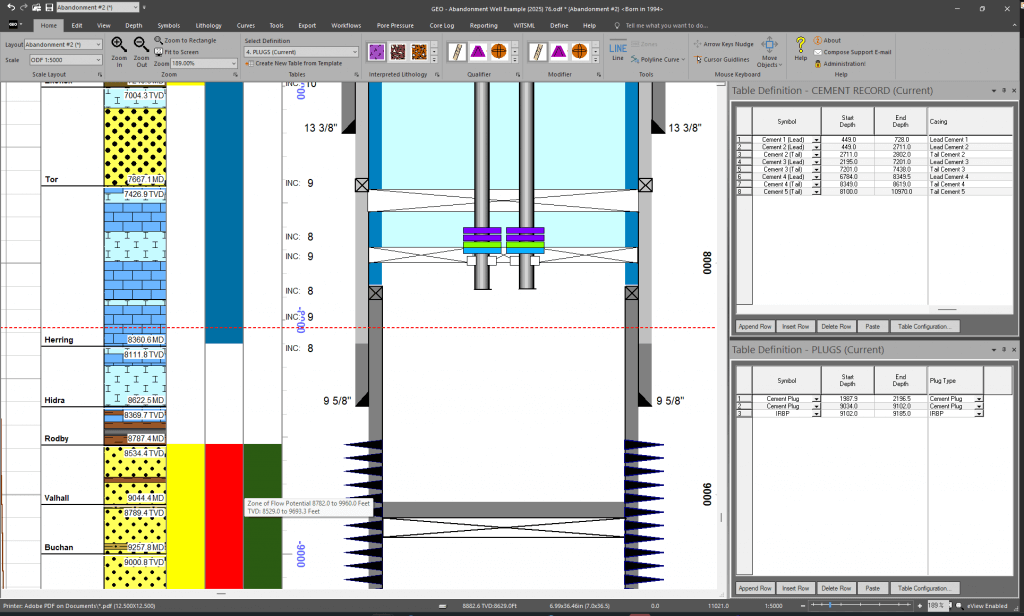Open the Edit ribbon tab

click(x=77, y=25)
